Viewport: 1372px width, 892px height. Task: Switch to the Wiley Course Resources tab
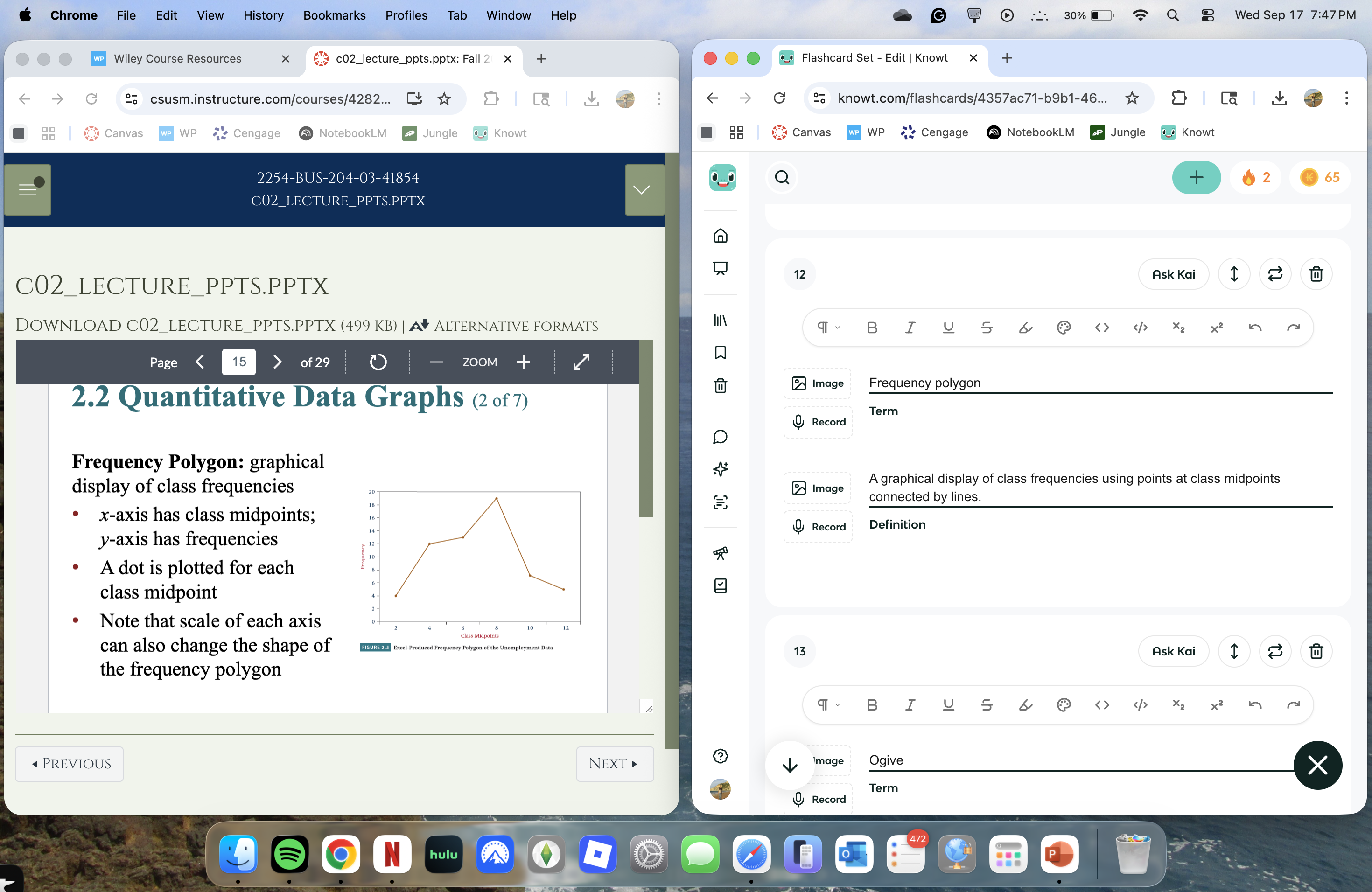[x=177, y=59]
